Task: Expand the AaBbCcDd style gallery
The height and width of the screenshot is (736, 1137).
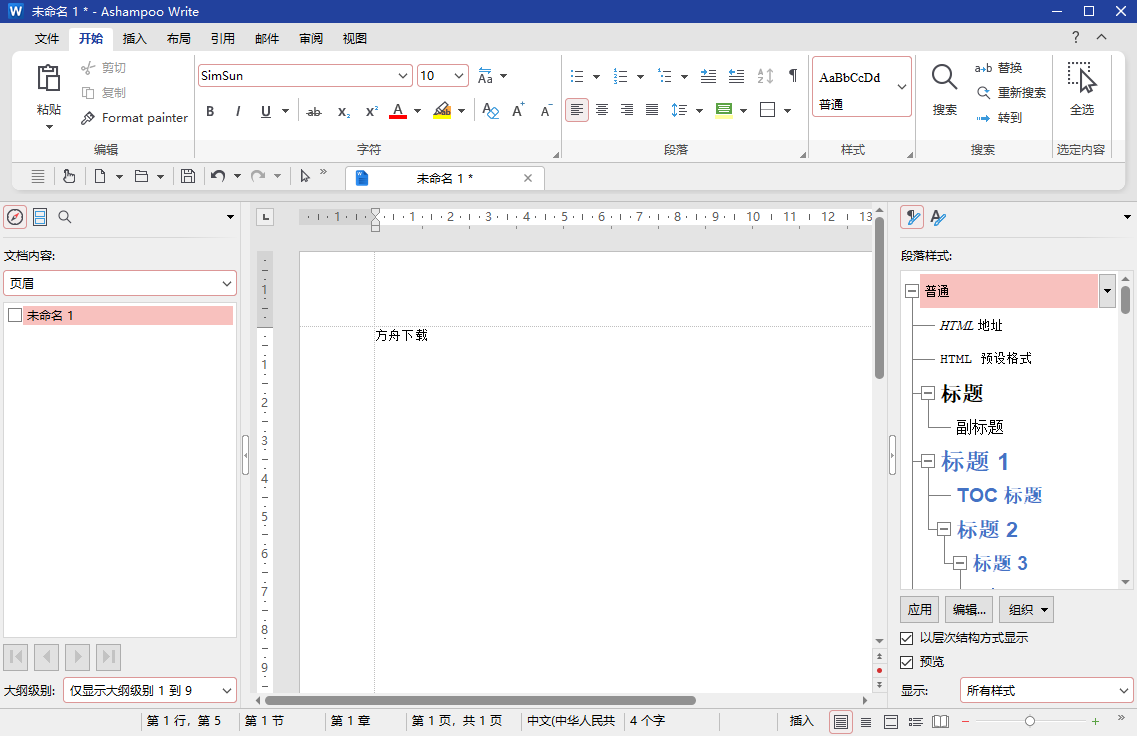Action: click(x=902, y=86)
